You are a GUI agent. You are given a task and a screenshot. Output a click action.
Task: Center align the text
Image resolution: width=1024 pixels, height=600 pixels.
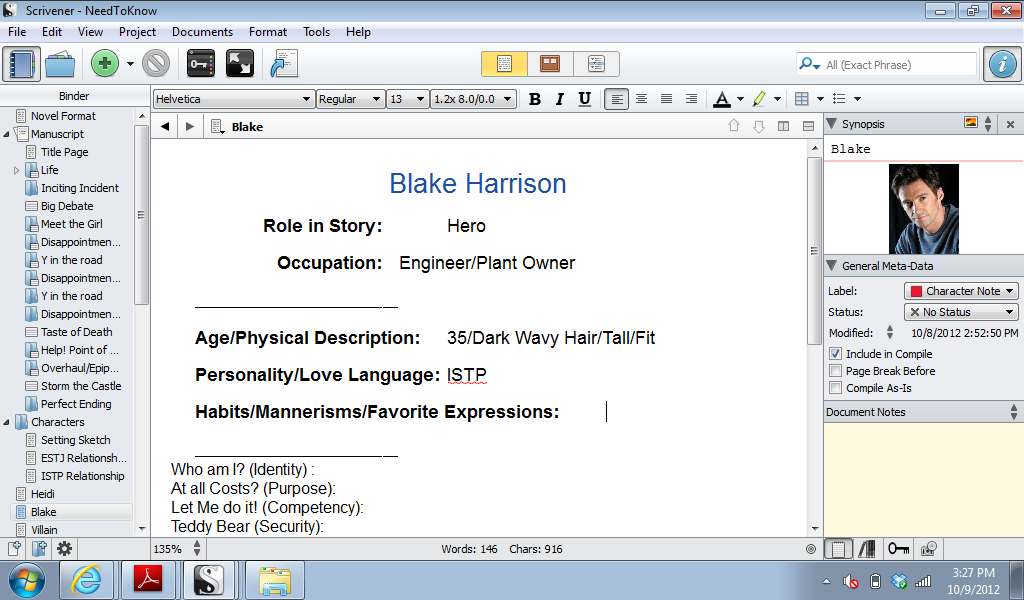pyautogui.click(x=641, y=99)
